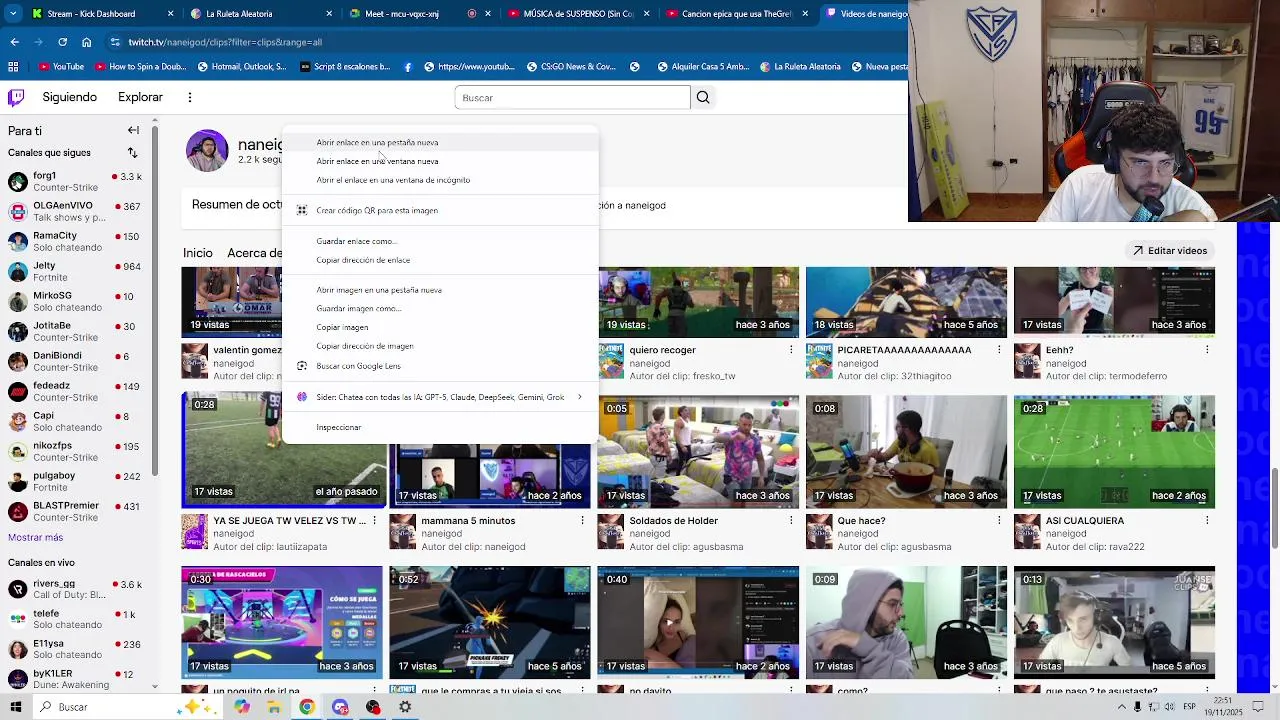Select Inspeccionar in the context menu

[x=440, y=427]
